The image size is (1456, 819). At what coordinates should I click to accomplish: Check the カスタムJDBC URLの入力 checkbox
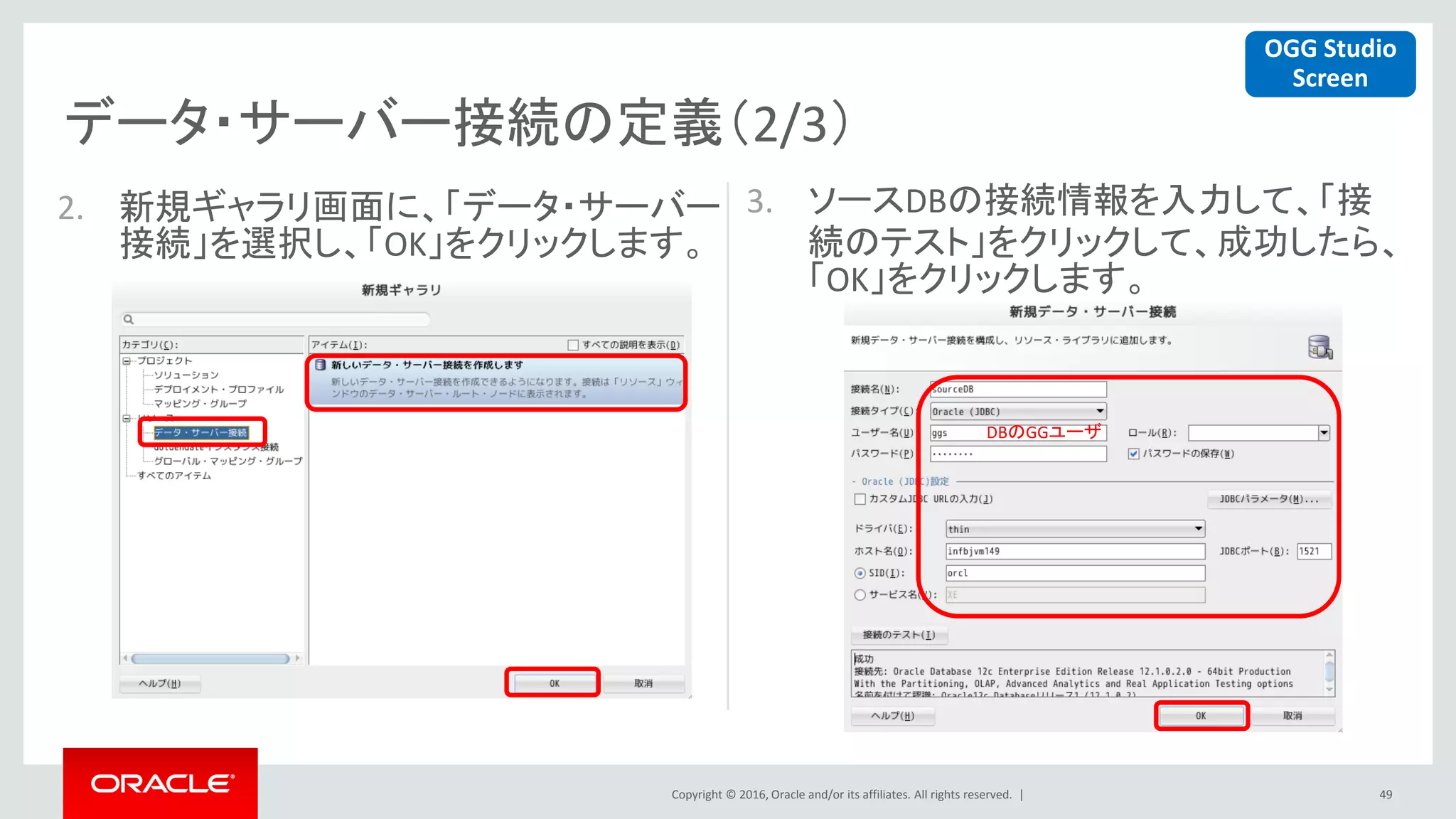(x=860, y=499)
